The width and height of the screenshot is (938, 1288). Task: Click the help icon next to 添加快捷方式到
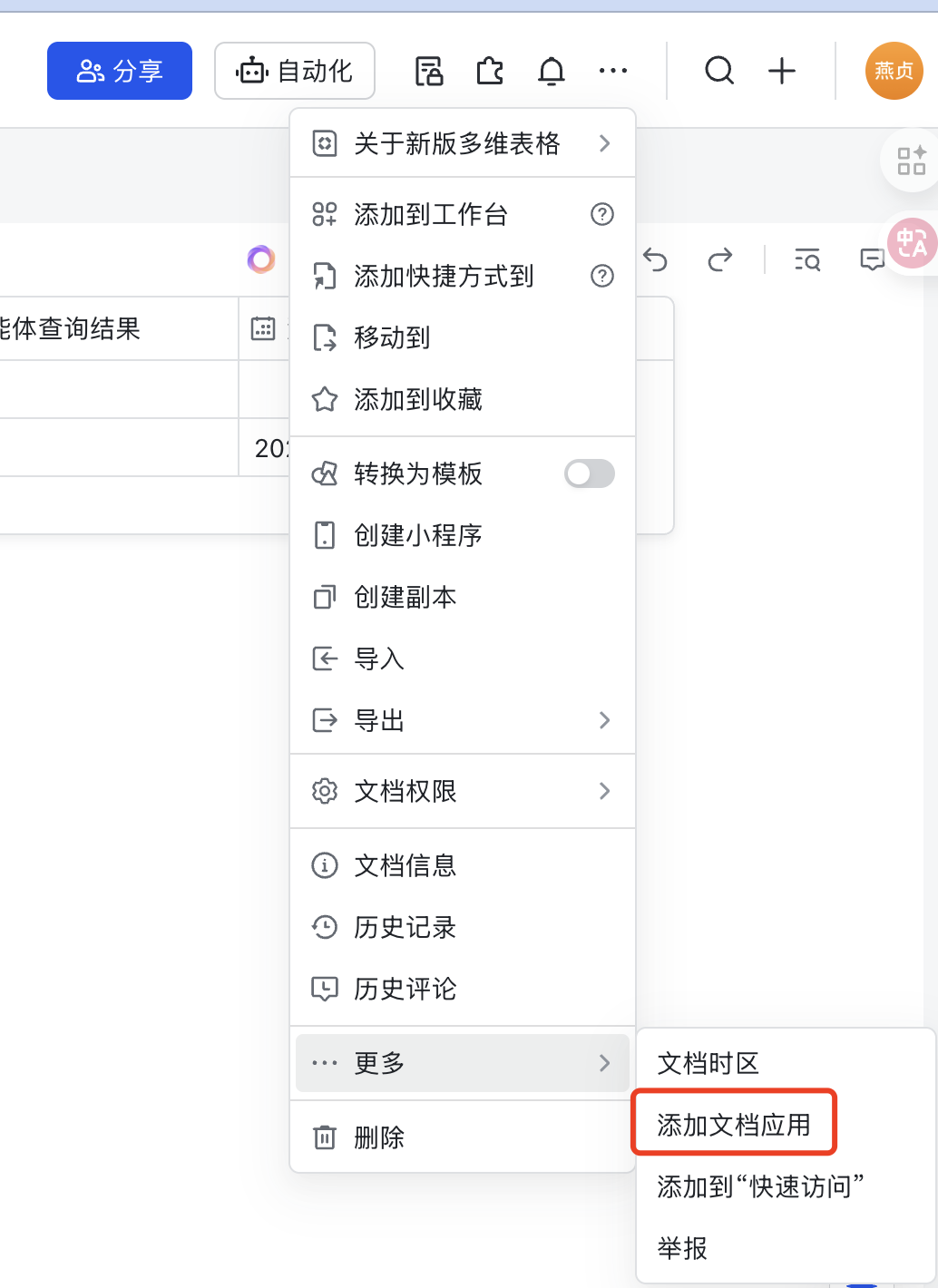[602, 276]
